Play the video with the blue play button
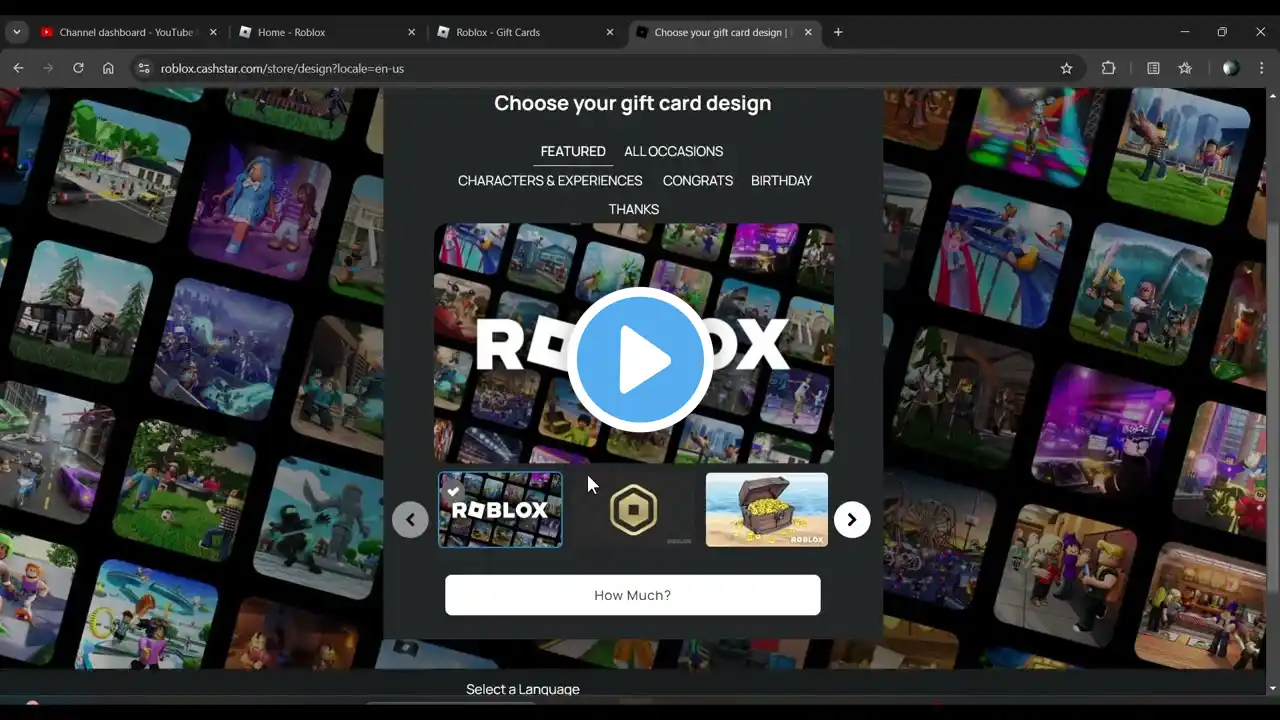The width and height of the screenshot is (1280, 720). pos(640,359)
